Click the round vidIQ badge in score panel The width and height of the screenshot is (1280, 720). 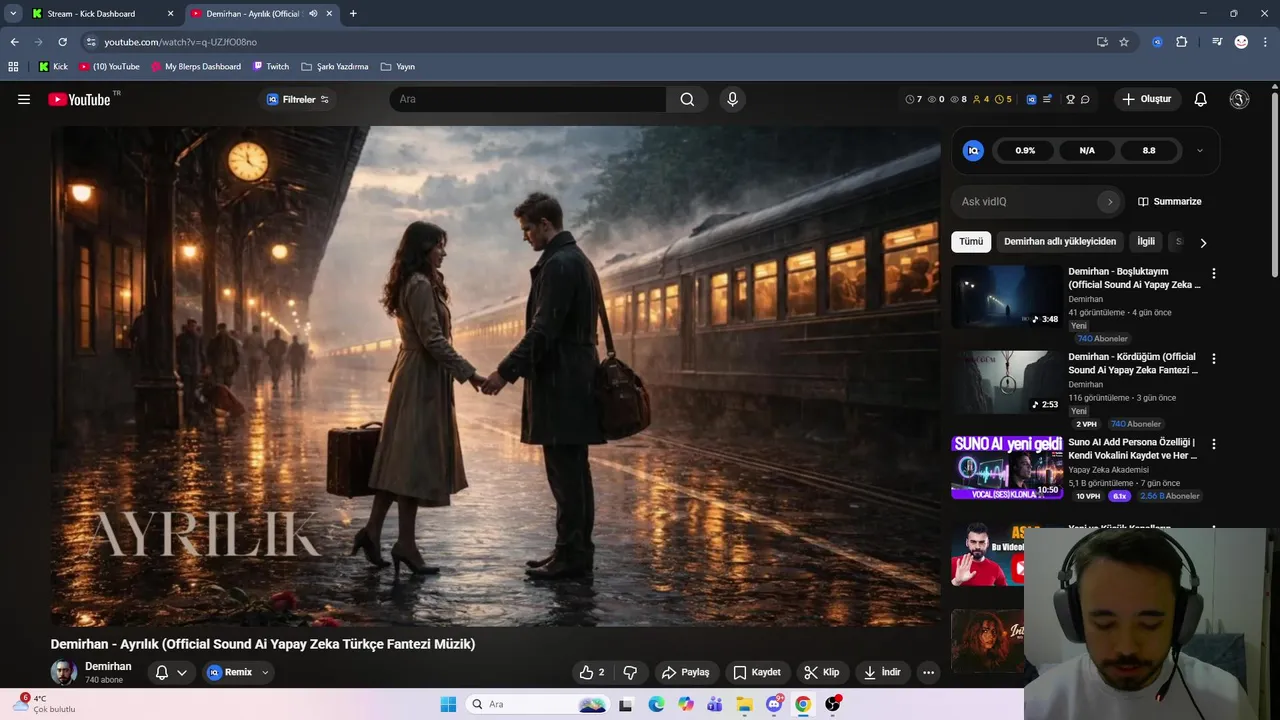973,150
